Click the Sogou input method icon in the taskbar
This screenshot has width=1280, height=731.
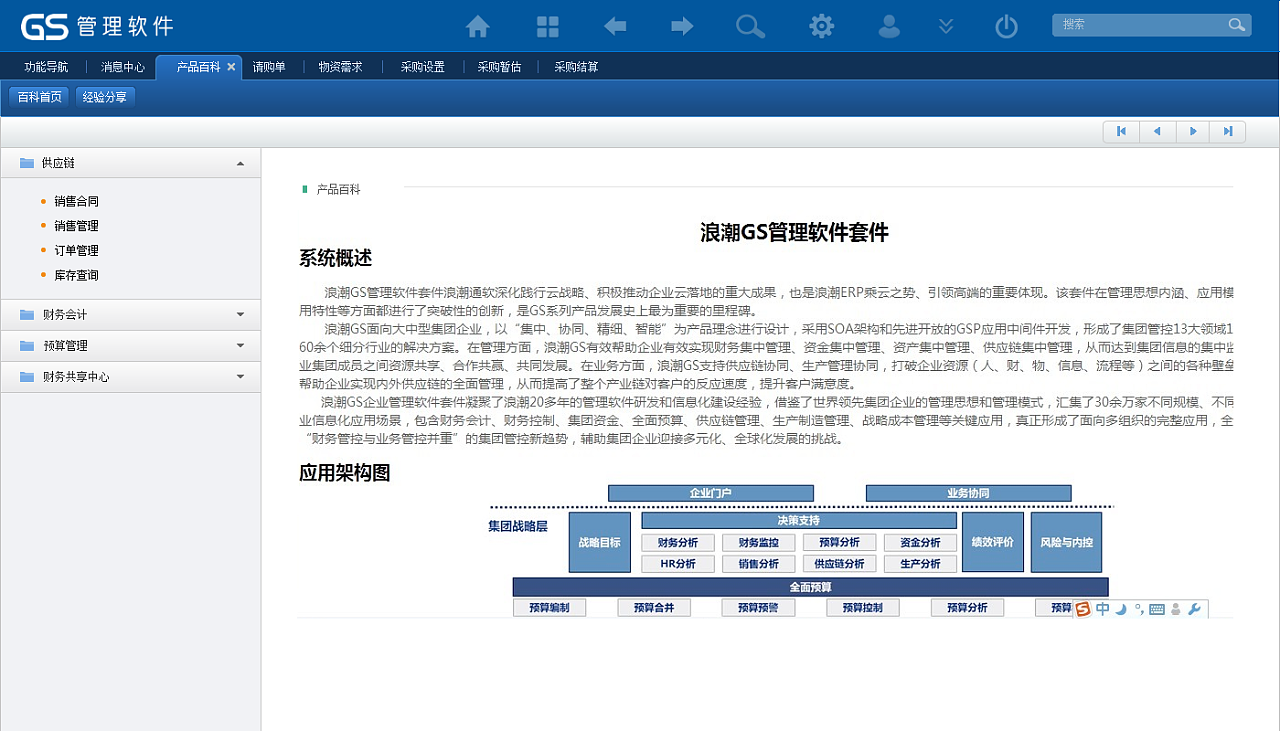coord(1083,608)
